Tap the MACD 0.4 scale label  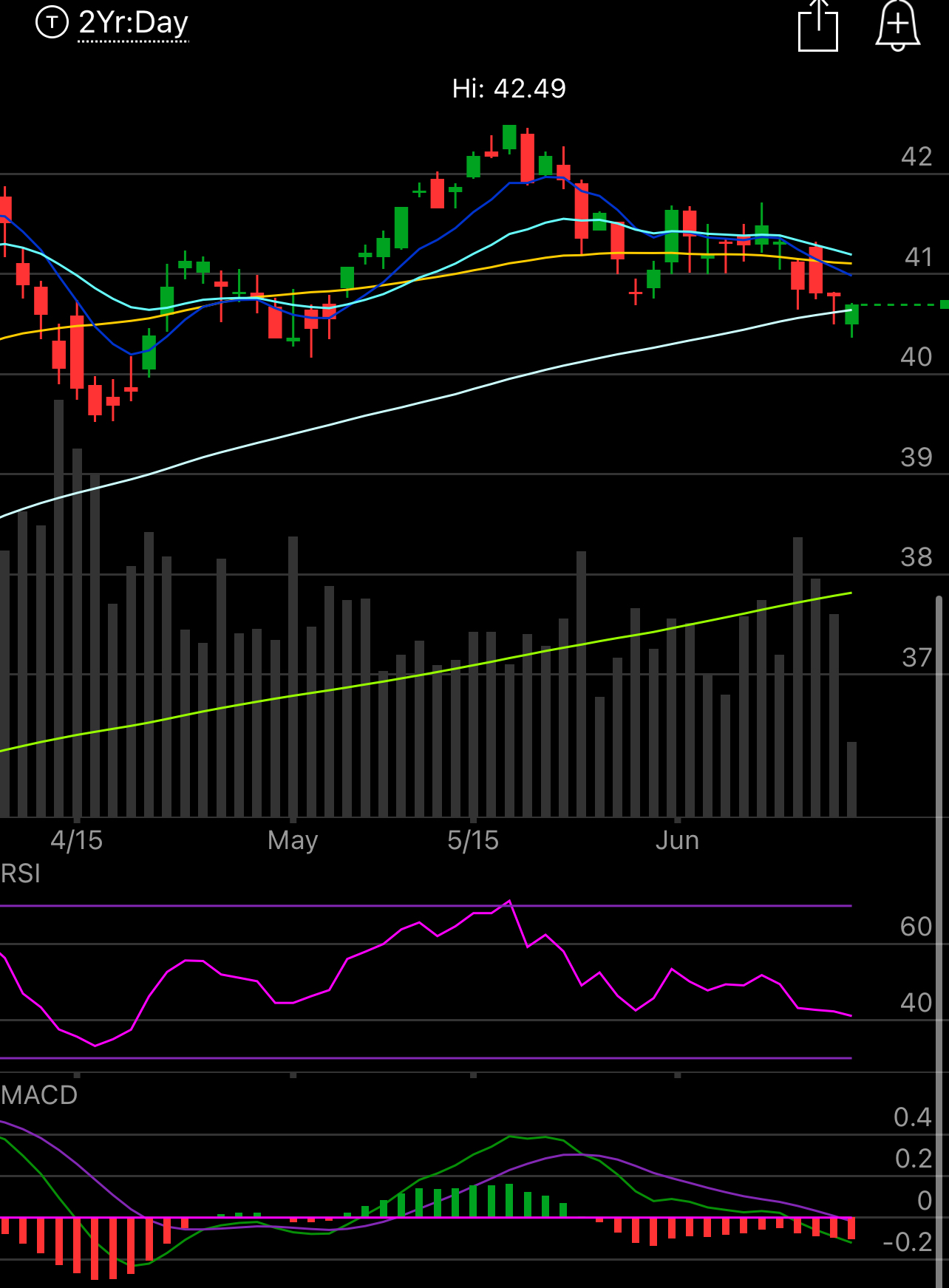coord(913,1117)
